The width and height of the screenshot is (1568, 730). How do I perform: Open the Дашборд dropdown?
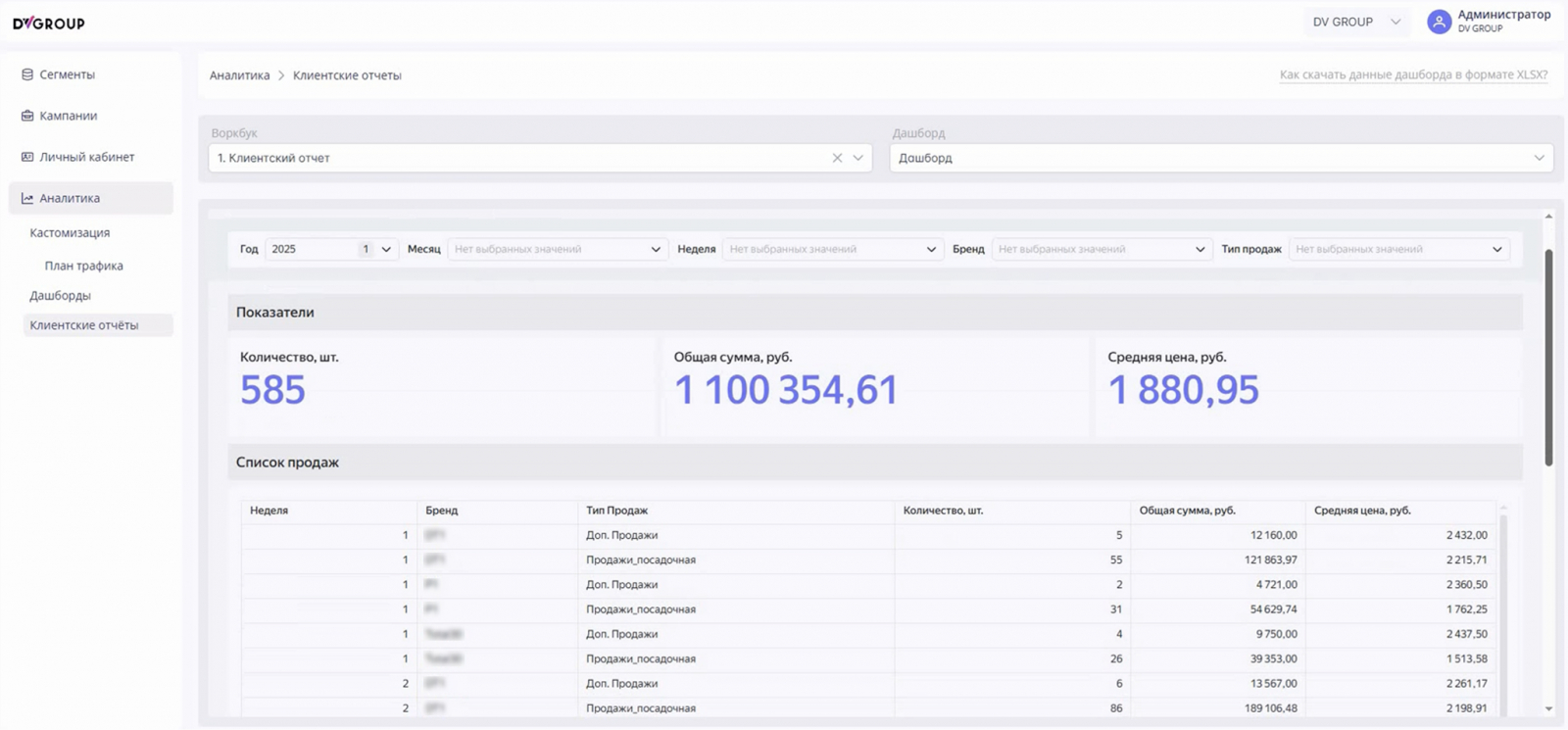click(1220, 158)
